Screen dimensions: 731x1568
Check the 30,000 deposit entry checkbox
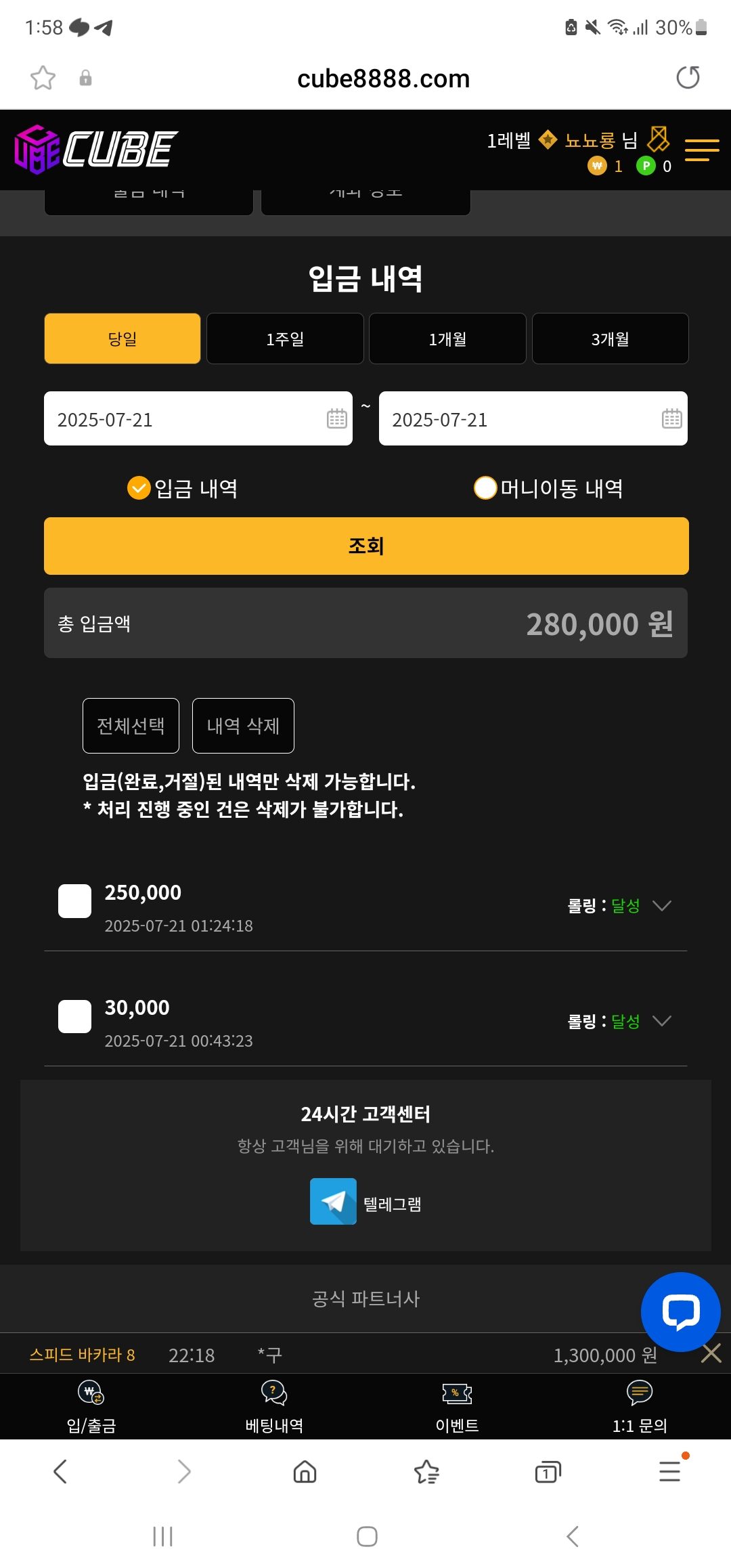pyautogui.click(x=74, y=1016)
